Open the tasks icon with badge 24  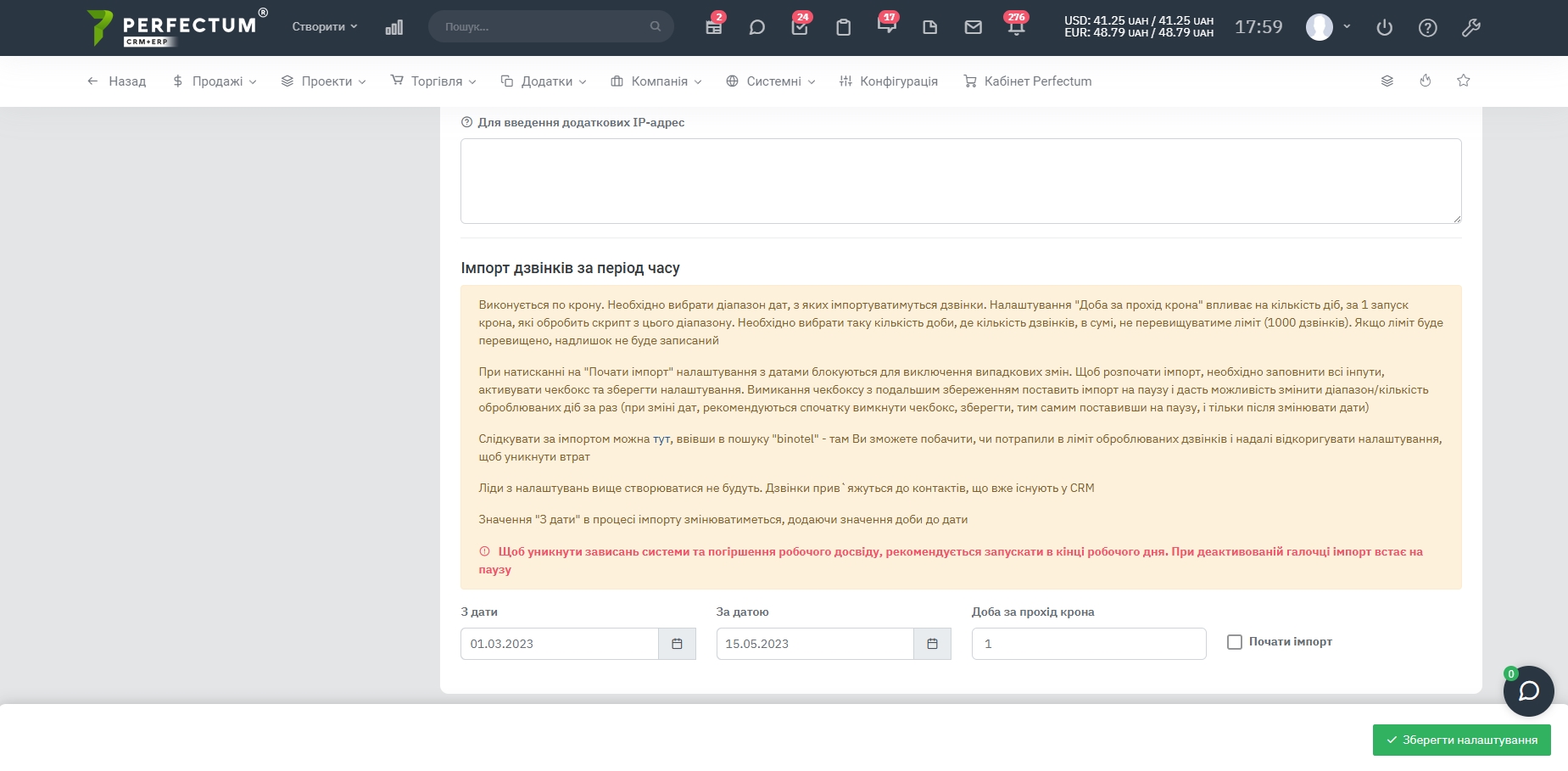(799, 27)
